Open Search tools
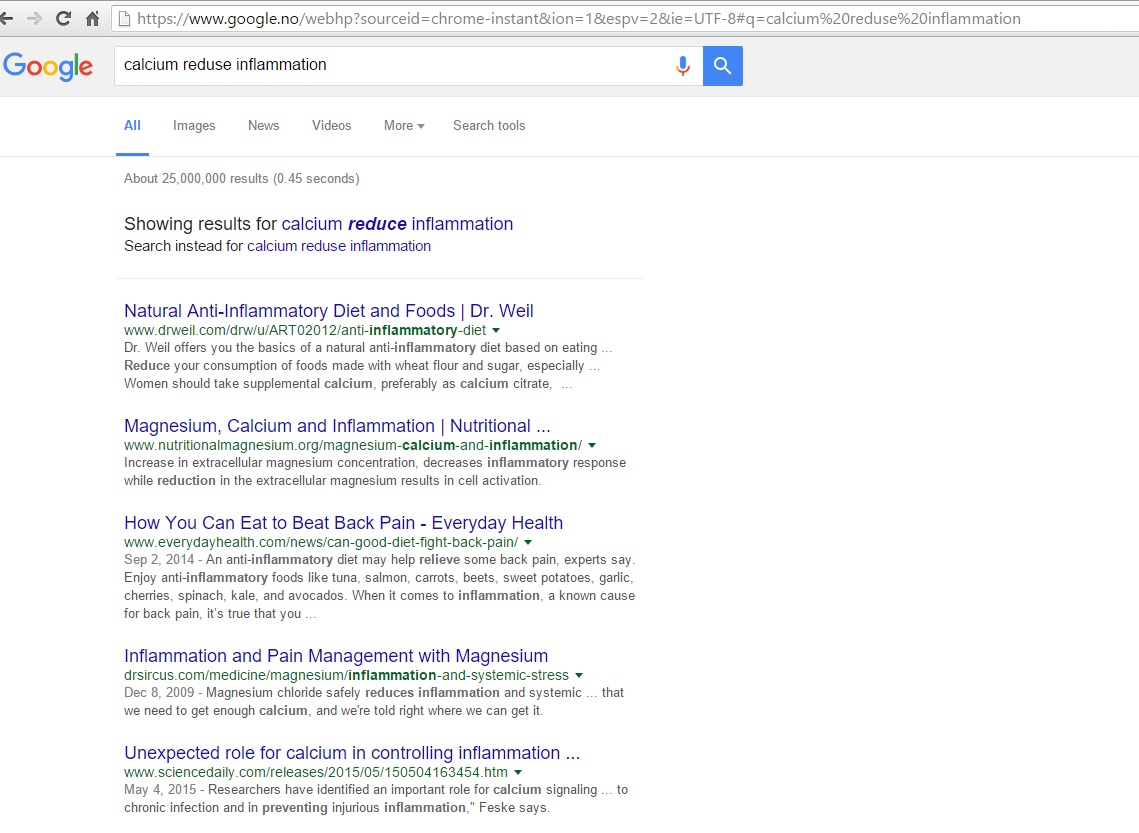 (489, 126)
